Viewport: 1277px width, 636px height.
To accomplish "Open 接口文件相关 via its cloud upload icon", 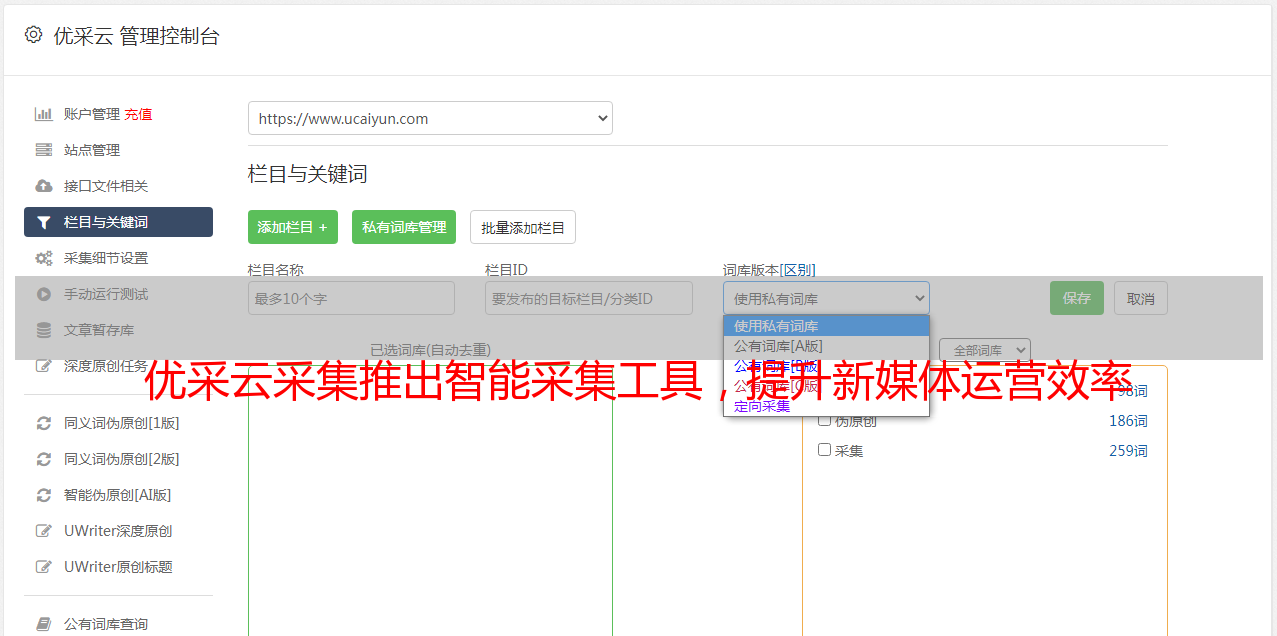I will pos(44,186).
